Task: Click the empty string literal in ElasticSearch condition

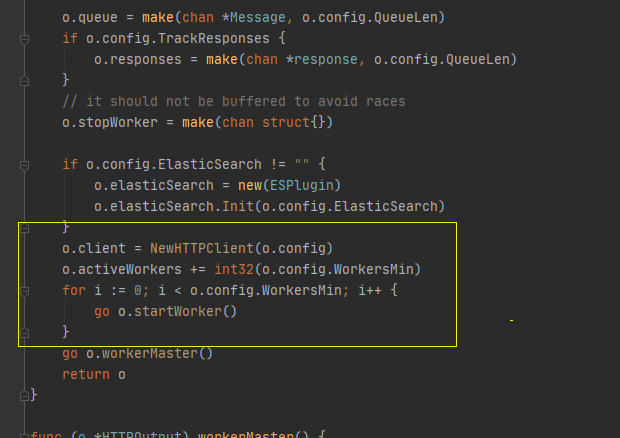Action: coord(301,162)
